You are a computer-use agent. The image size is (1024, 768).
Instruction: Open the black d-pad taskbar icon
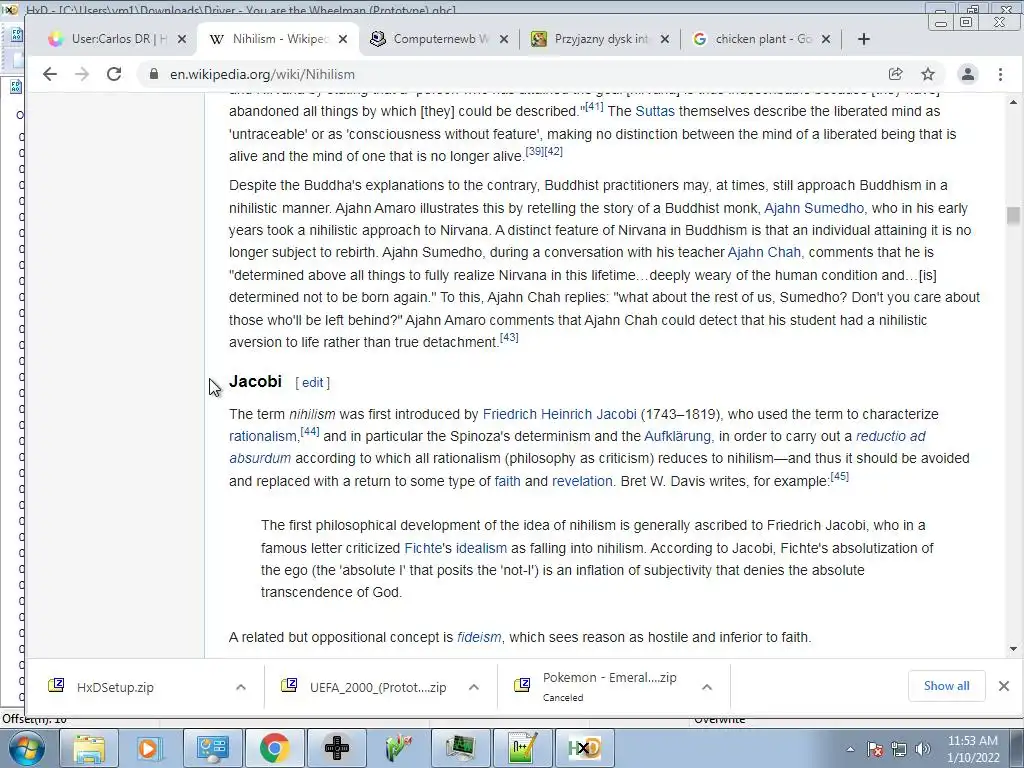point(336,748)
